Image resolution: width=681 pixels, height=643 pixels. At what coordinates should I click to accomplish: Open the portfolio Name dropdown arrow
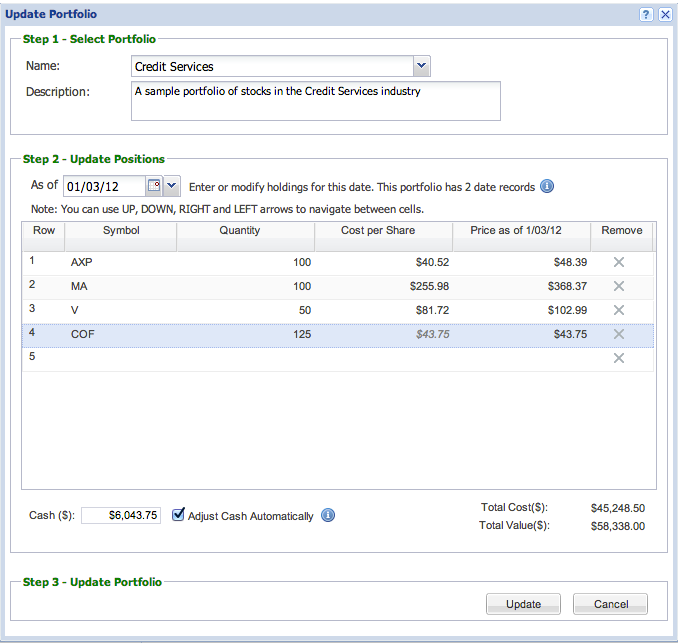click(421, 66)
